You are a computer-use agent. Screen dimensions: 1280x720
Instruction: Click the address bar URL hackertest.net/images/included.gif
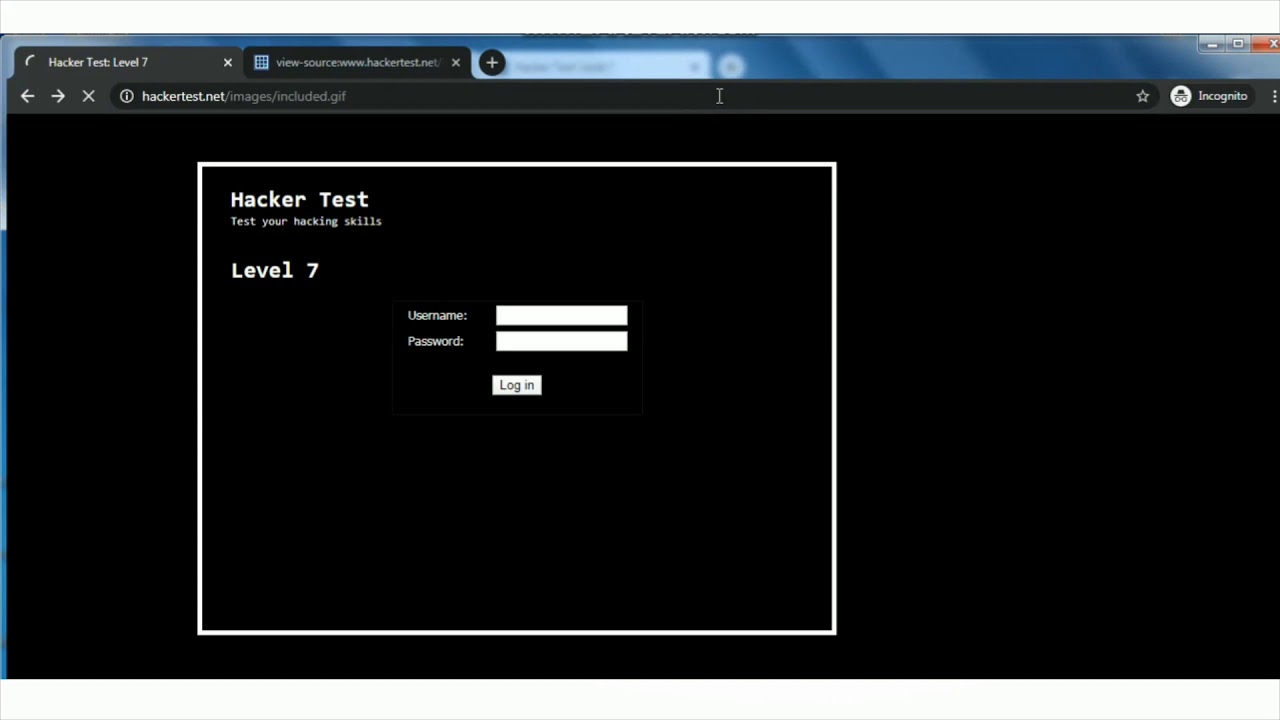[244, 96]
